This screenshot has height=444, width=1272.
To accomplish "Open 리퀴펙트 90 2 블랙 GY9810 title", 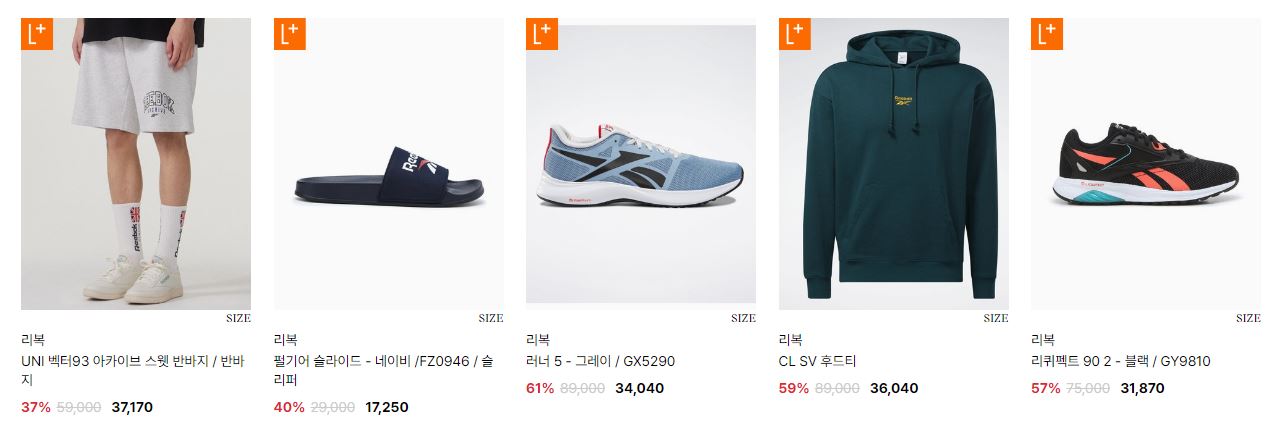I will tap(1120, 361).
